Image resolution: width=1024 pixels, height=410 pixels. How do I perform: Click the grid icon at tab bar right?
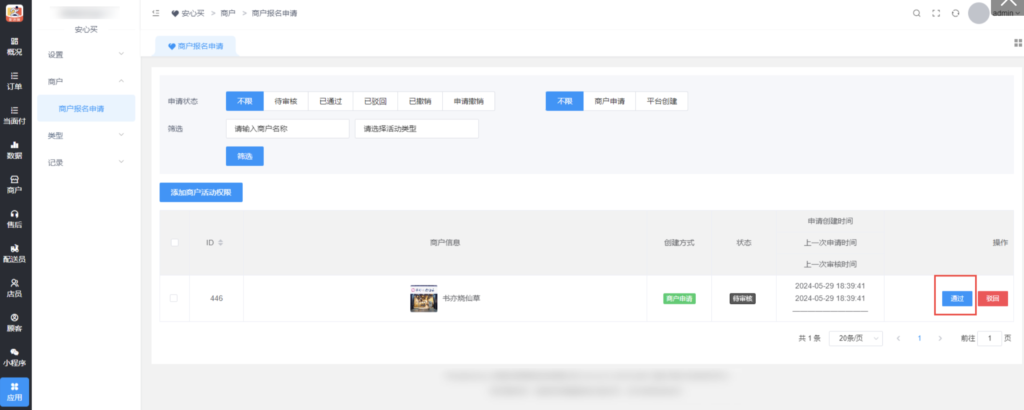click(x=1017, y=43)
